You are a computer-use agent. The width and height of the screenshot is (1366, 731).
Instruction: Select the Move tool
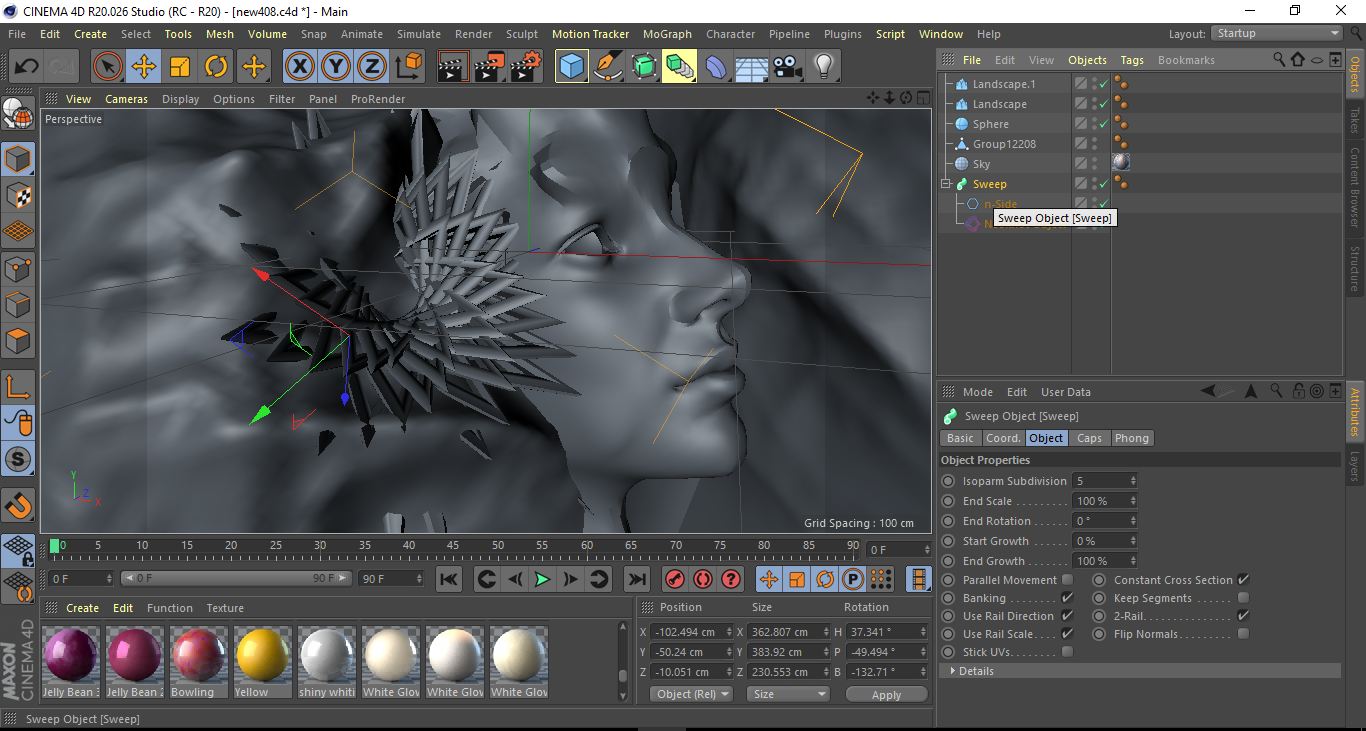144,67
